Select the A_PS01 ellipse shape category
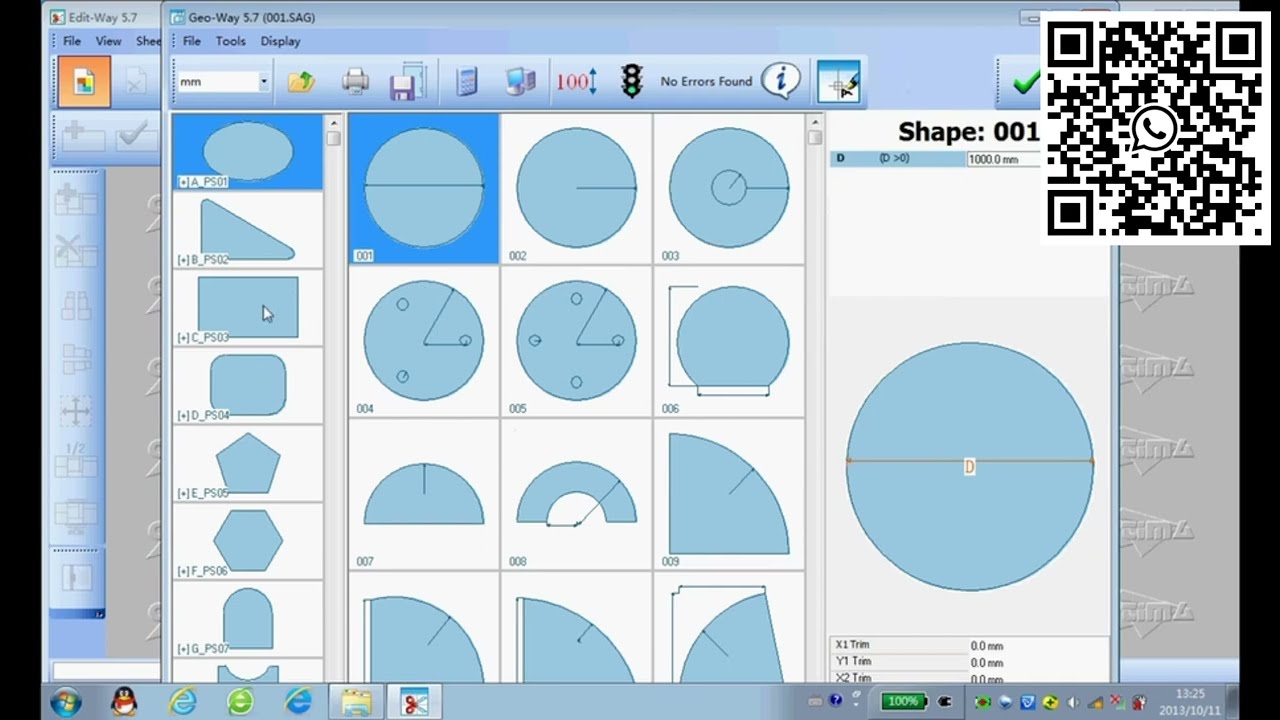1280x720 pixels. pyautogui.click(x=248, y=152)
